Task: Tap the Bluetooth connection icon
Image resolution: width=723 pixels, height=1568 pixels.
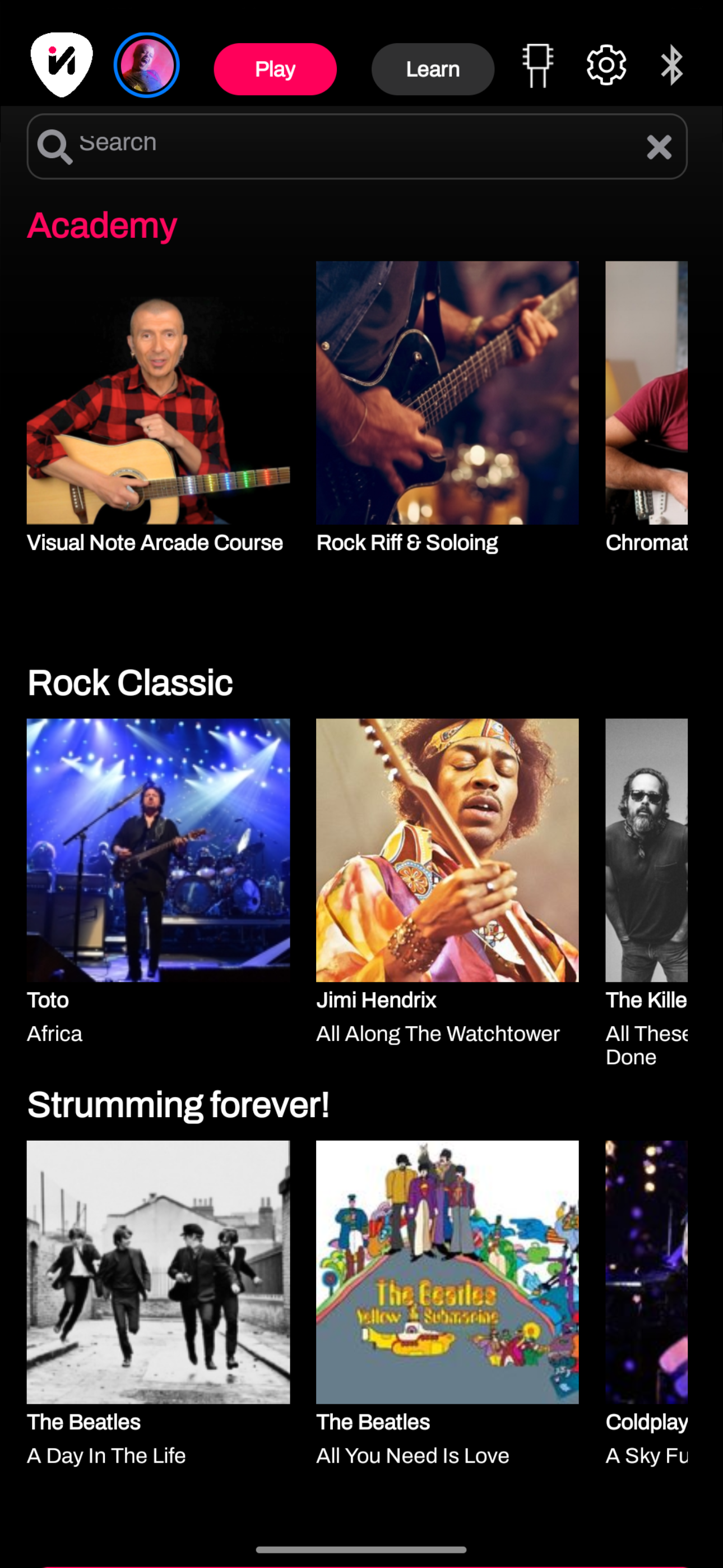Action: pos(672,65)
